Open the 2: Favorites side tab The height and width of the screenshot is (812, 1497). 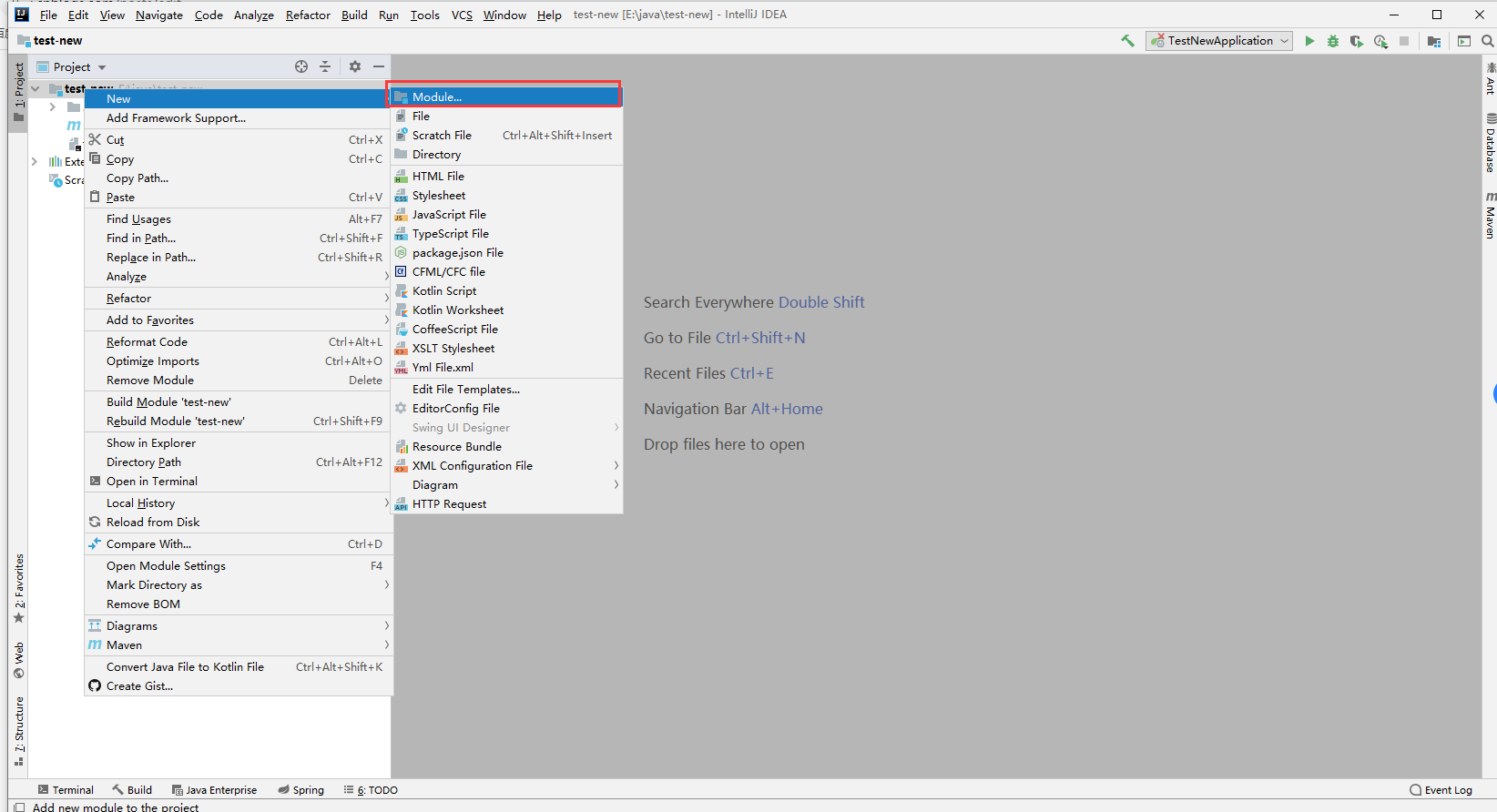point(19,589)
